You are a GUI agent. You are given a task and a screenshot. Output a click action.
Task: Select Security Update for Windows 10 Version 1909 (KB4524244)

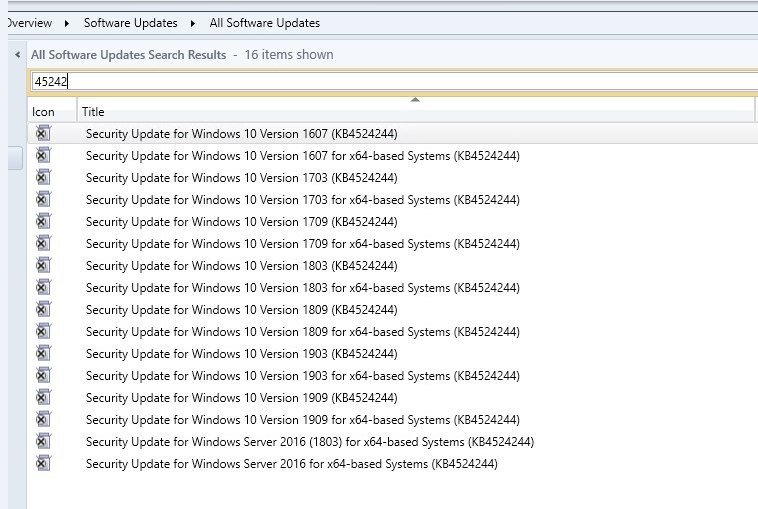(242, 398)
